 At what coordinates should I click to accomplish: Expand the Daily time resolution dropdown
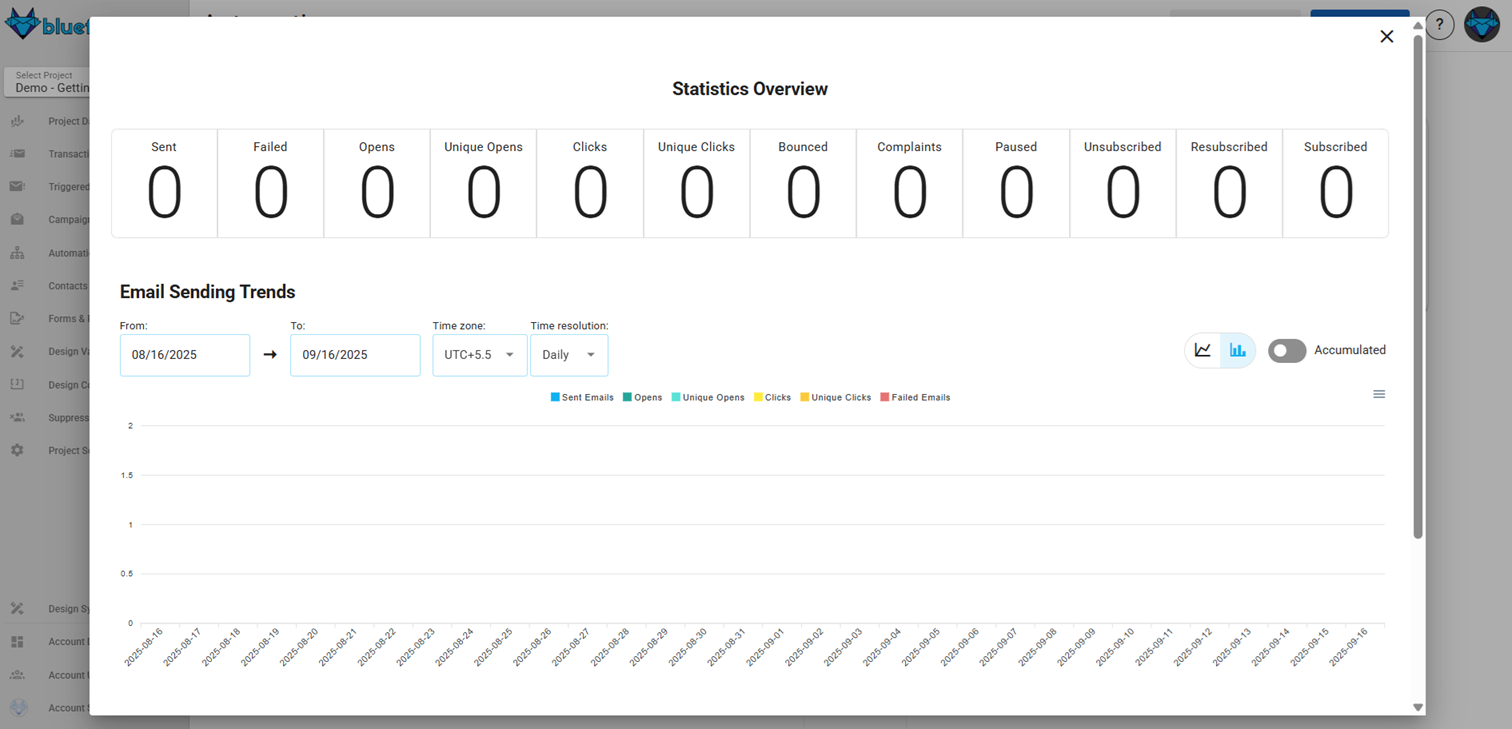569,354
